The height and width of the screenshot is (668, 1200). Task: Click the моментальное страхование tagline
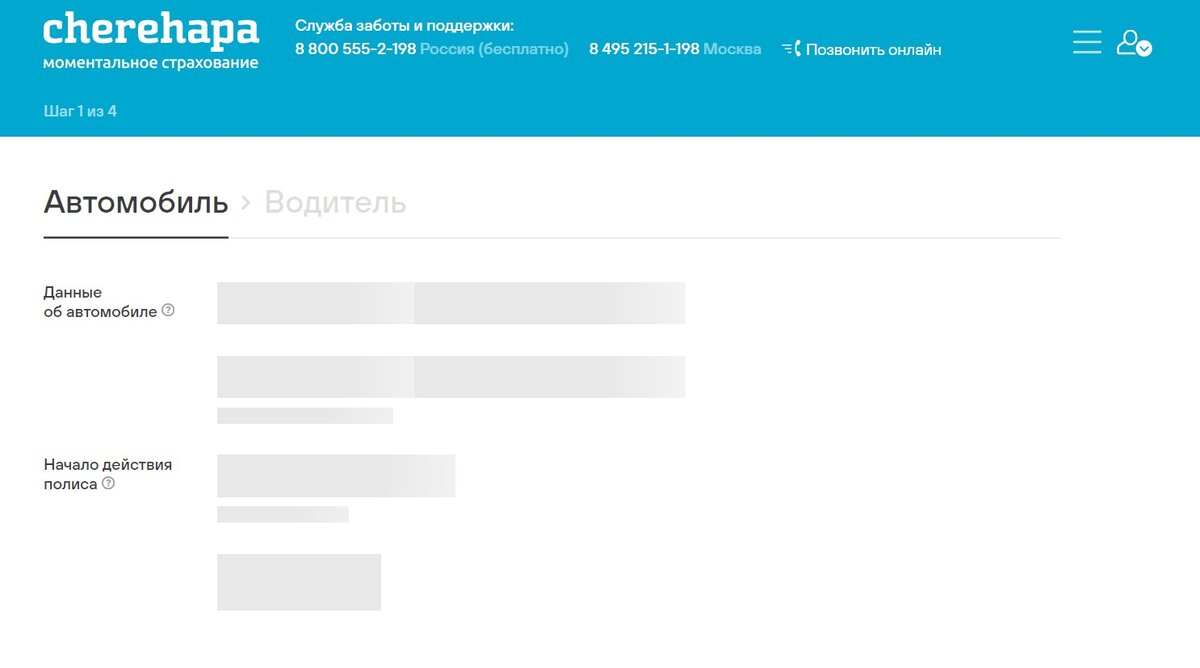click(x=151, y=63)
